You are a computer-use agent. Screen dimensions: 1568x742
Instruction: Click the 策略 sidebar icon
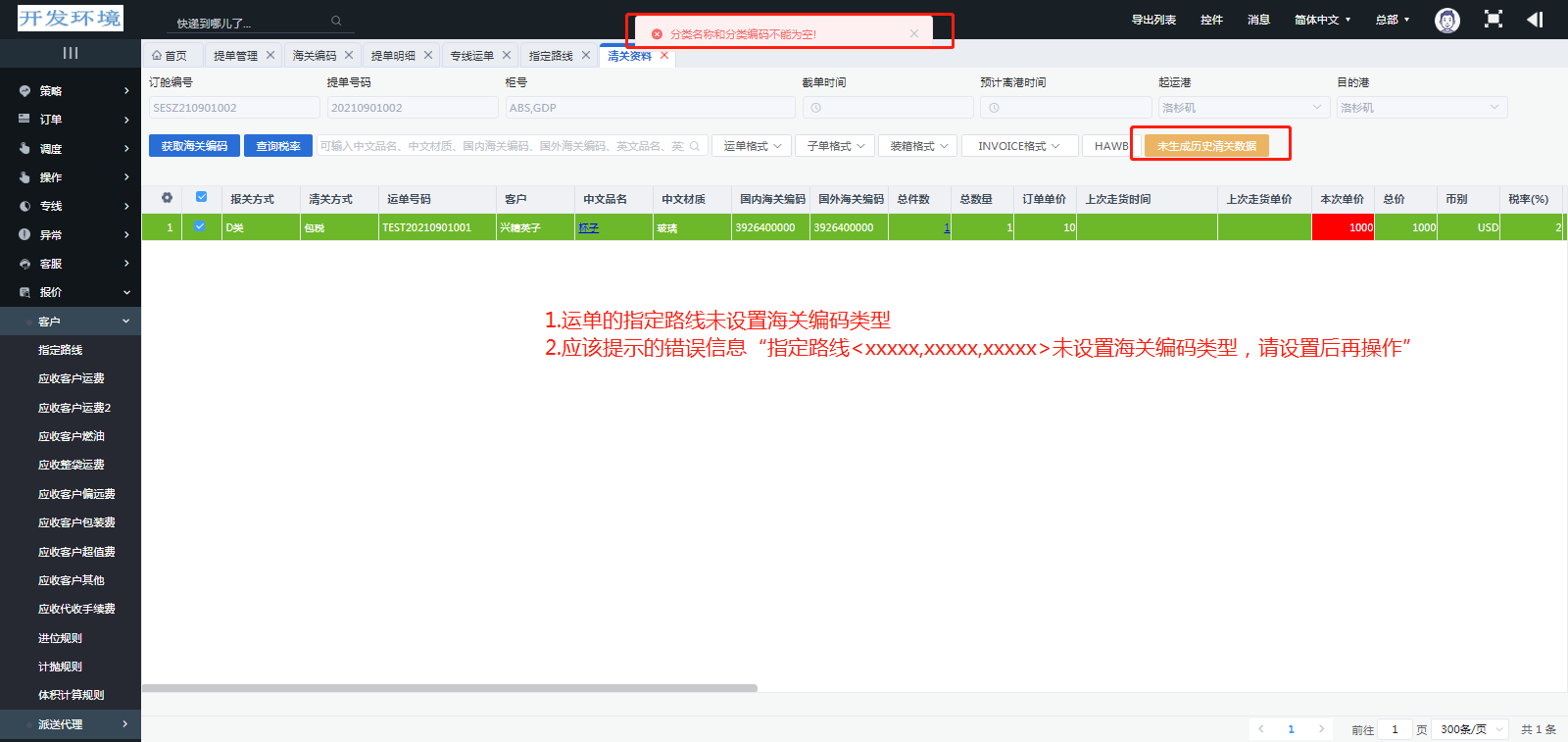pos(24,90)
